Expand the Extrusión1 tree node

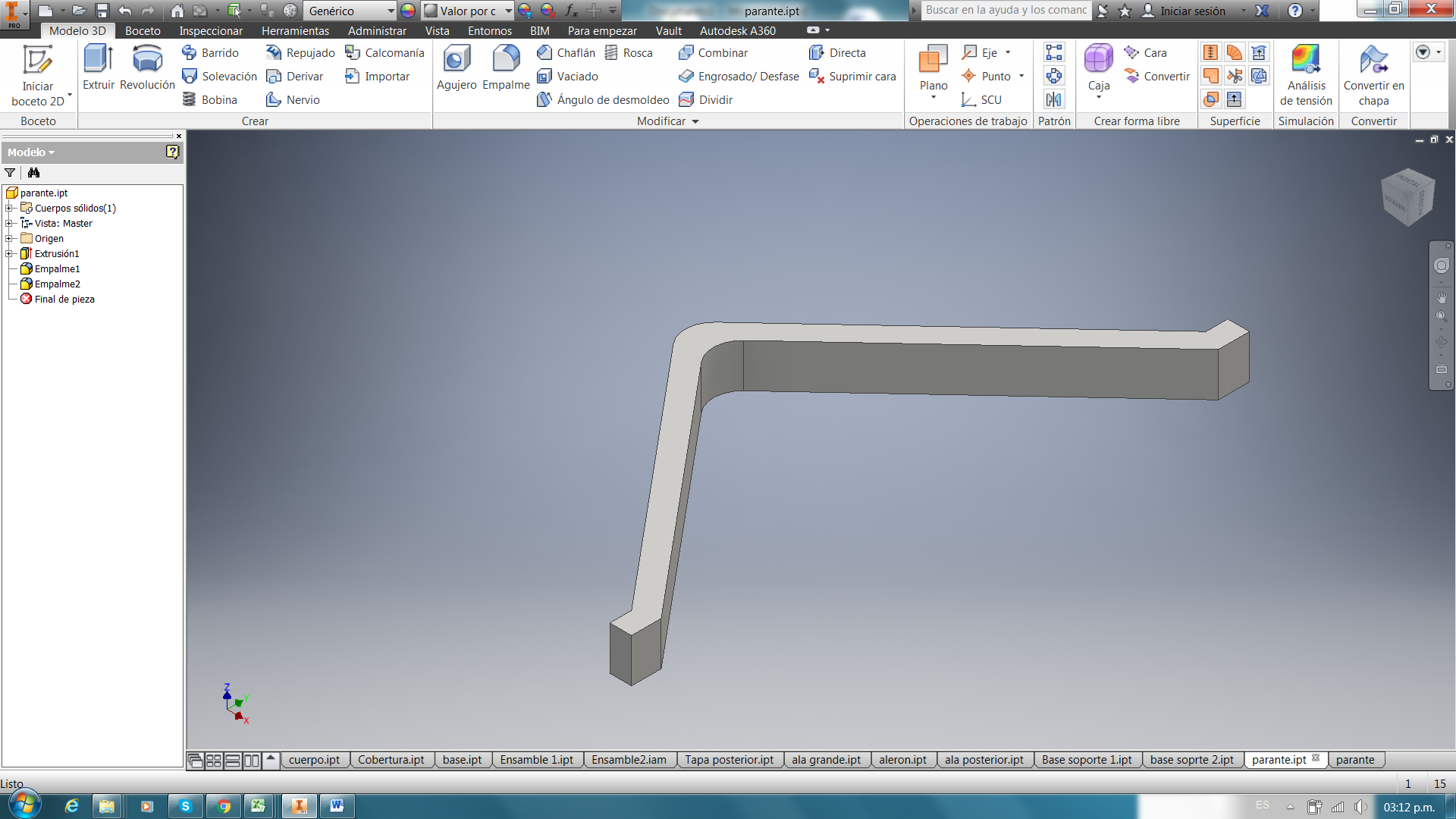pos(9,254)
